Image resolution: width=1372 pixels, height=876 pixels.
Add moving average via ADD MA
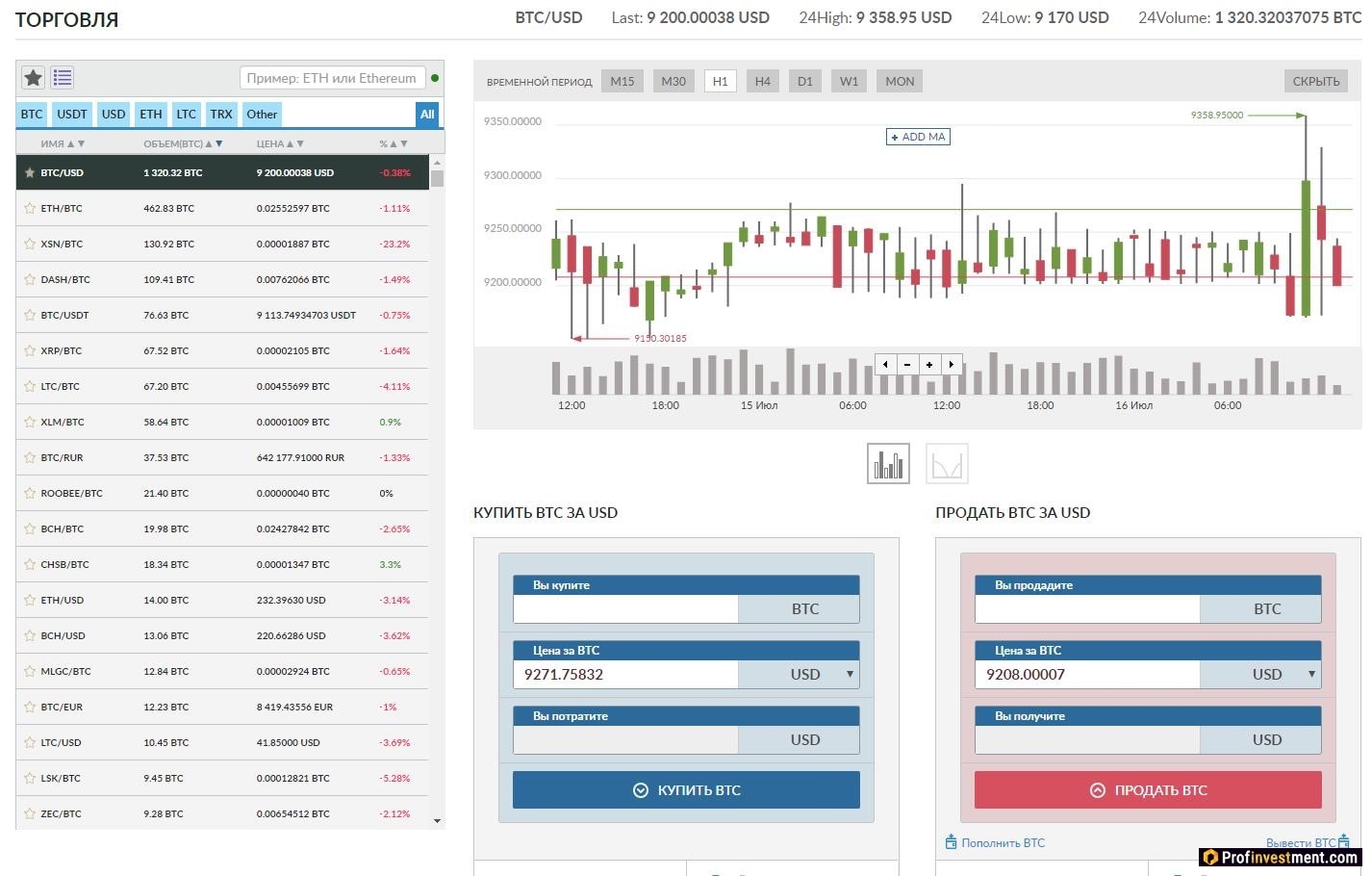click(919, 137)
